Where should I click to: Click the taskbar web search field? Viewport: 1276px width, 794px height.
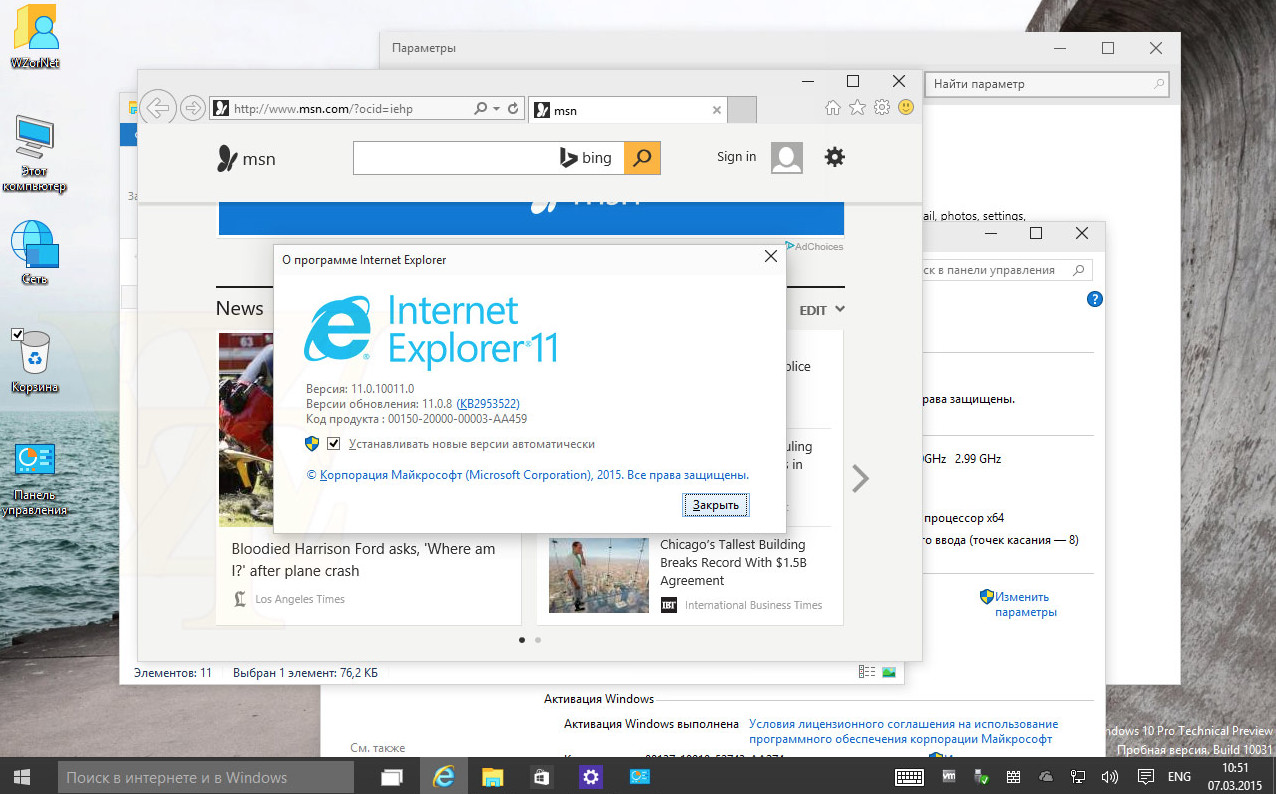205,777
